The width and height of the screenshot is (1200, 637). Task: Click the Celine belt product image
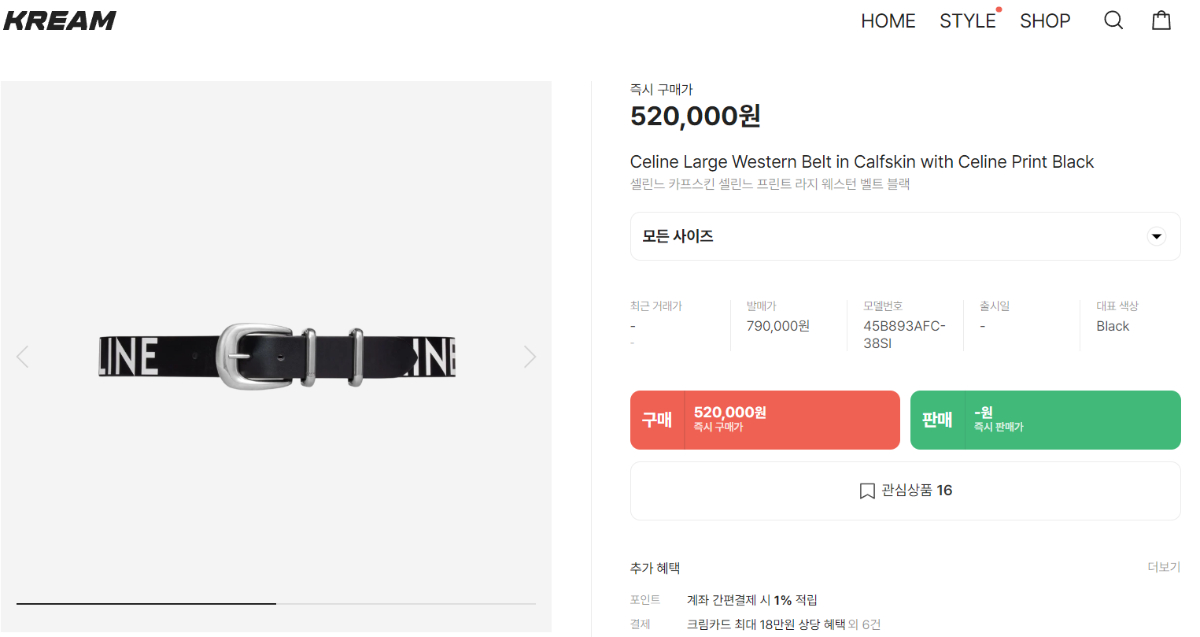276,356
